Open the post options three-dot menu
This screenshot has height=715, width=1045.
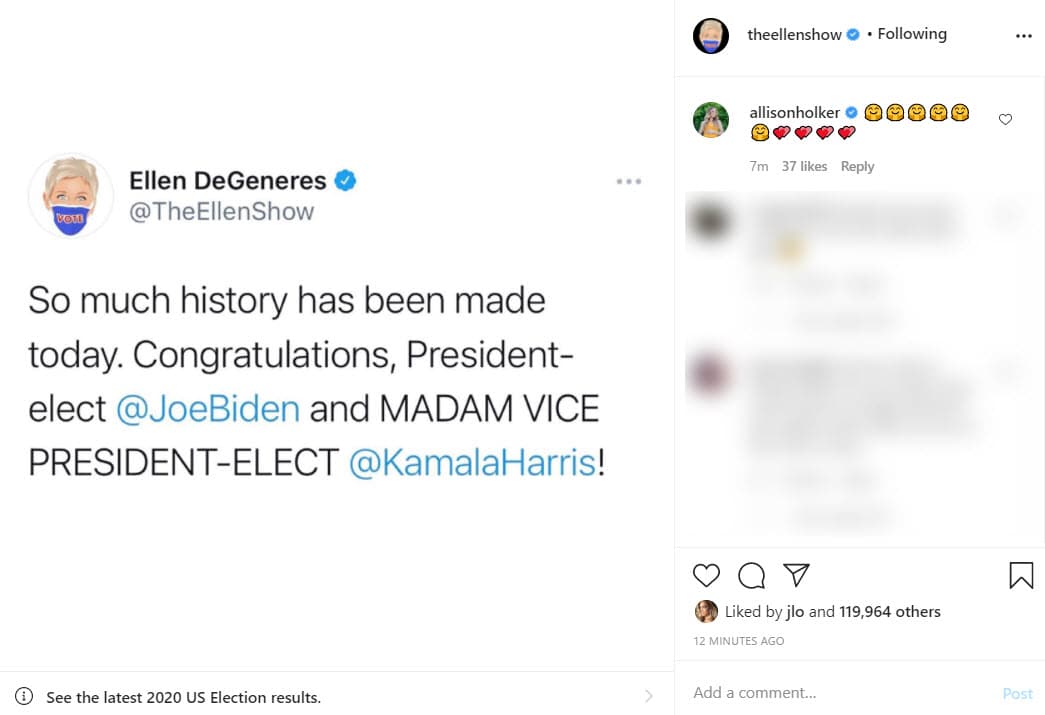click(x=1024, y=35)
